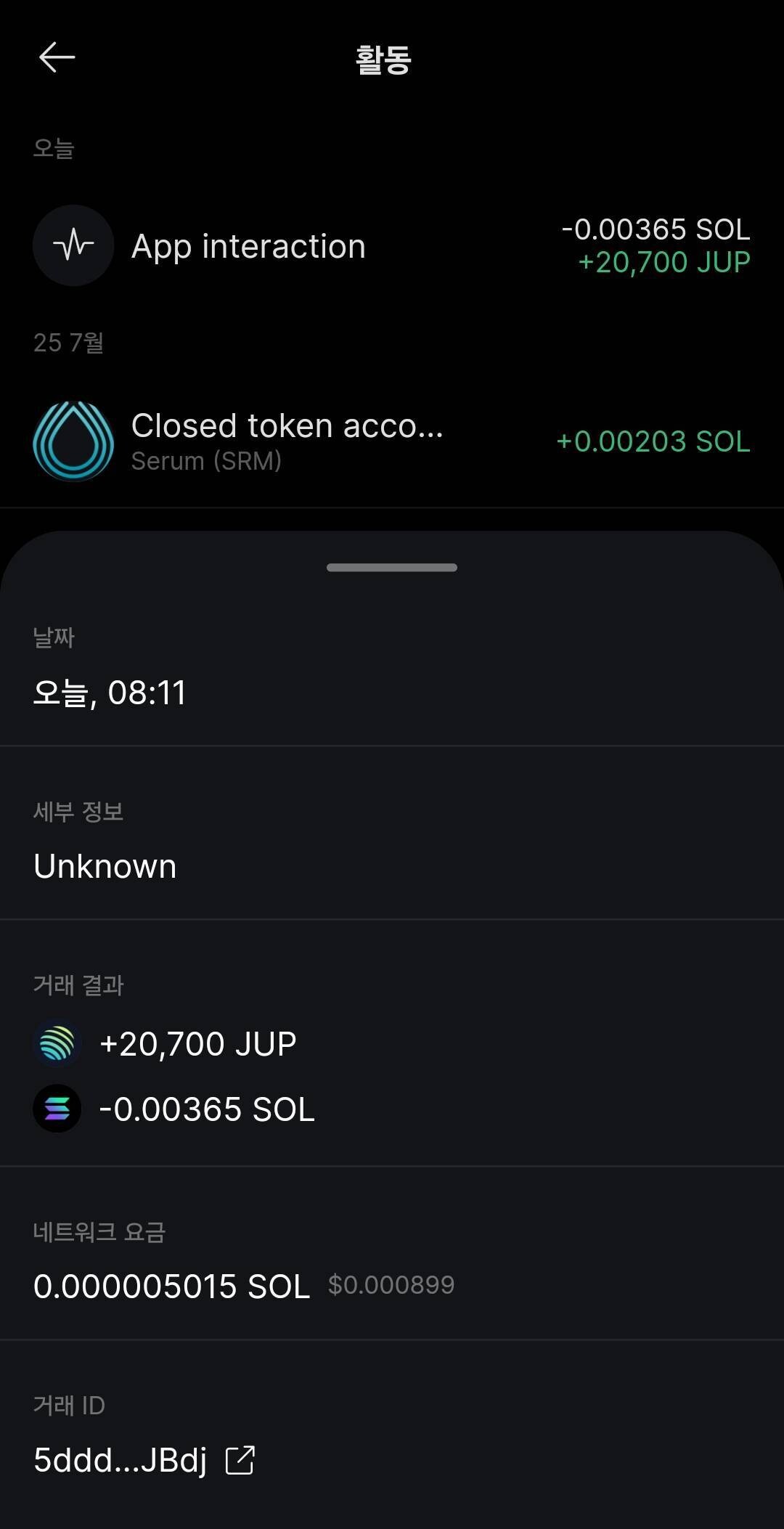Click transaction ID 5ddd...JBdj
The image size is (784, 1529).
[121, 1460]
